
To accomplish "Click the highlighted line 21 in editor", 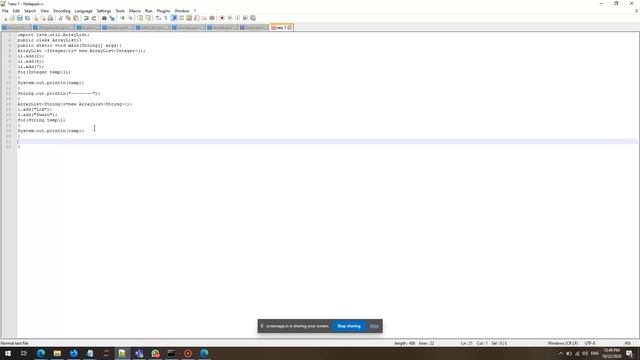I will [327, 141].
